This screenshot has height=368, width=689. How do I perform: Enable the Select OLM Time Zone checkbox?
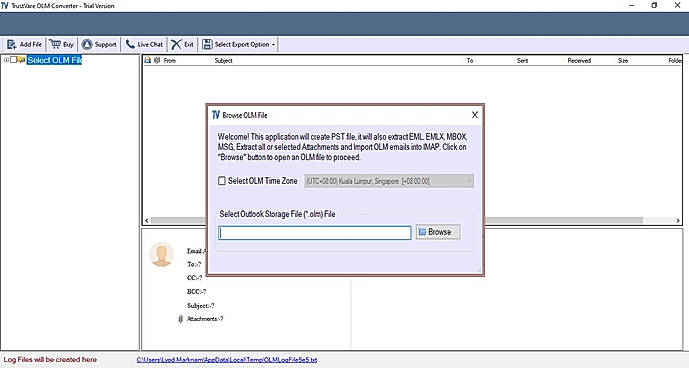(222, 181)
